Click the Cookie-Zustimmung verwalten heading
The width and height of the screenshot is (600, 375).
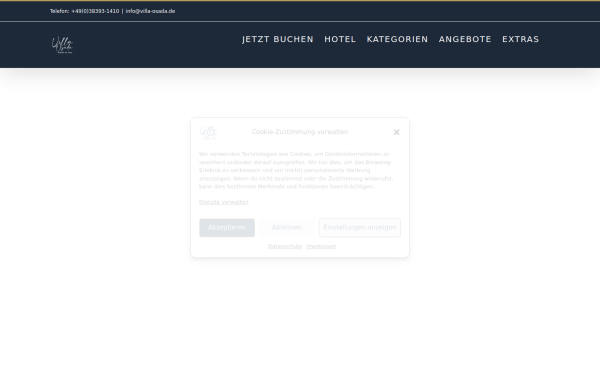click(x=300, y=132)
